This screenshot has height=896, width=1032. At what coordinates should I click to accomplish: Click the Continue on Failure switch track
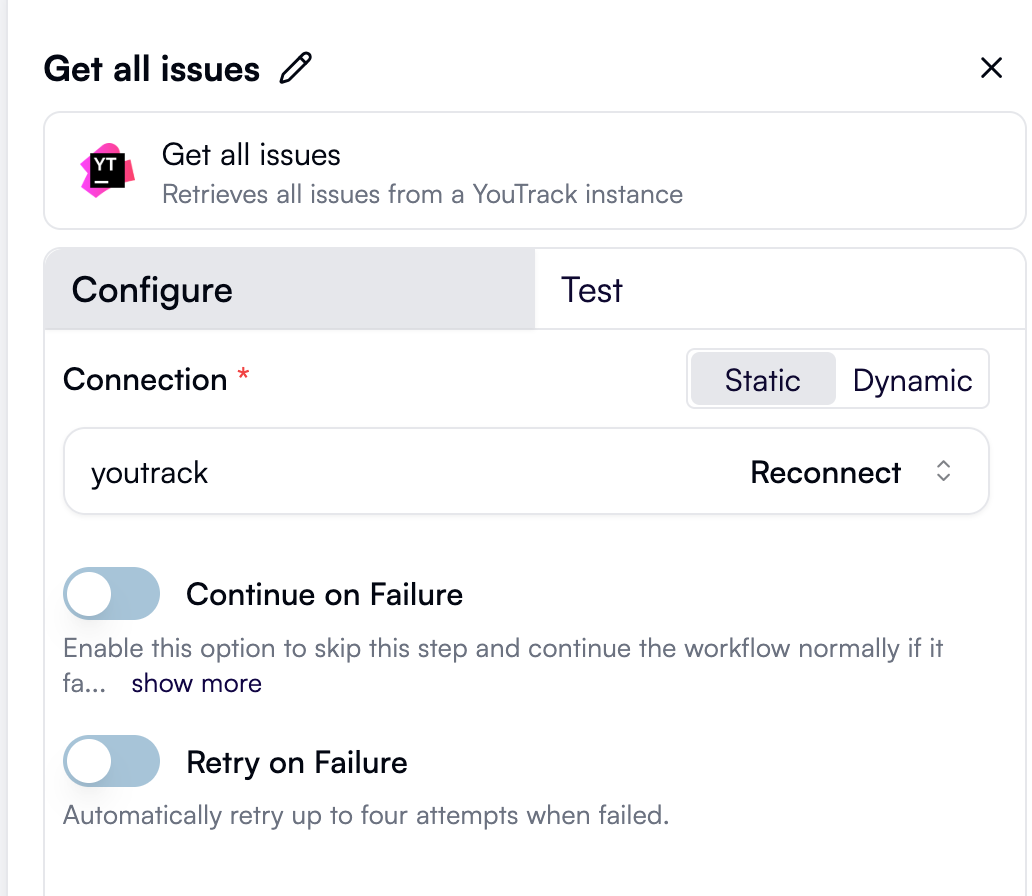111,594
